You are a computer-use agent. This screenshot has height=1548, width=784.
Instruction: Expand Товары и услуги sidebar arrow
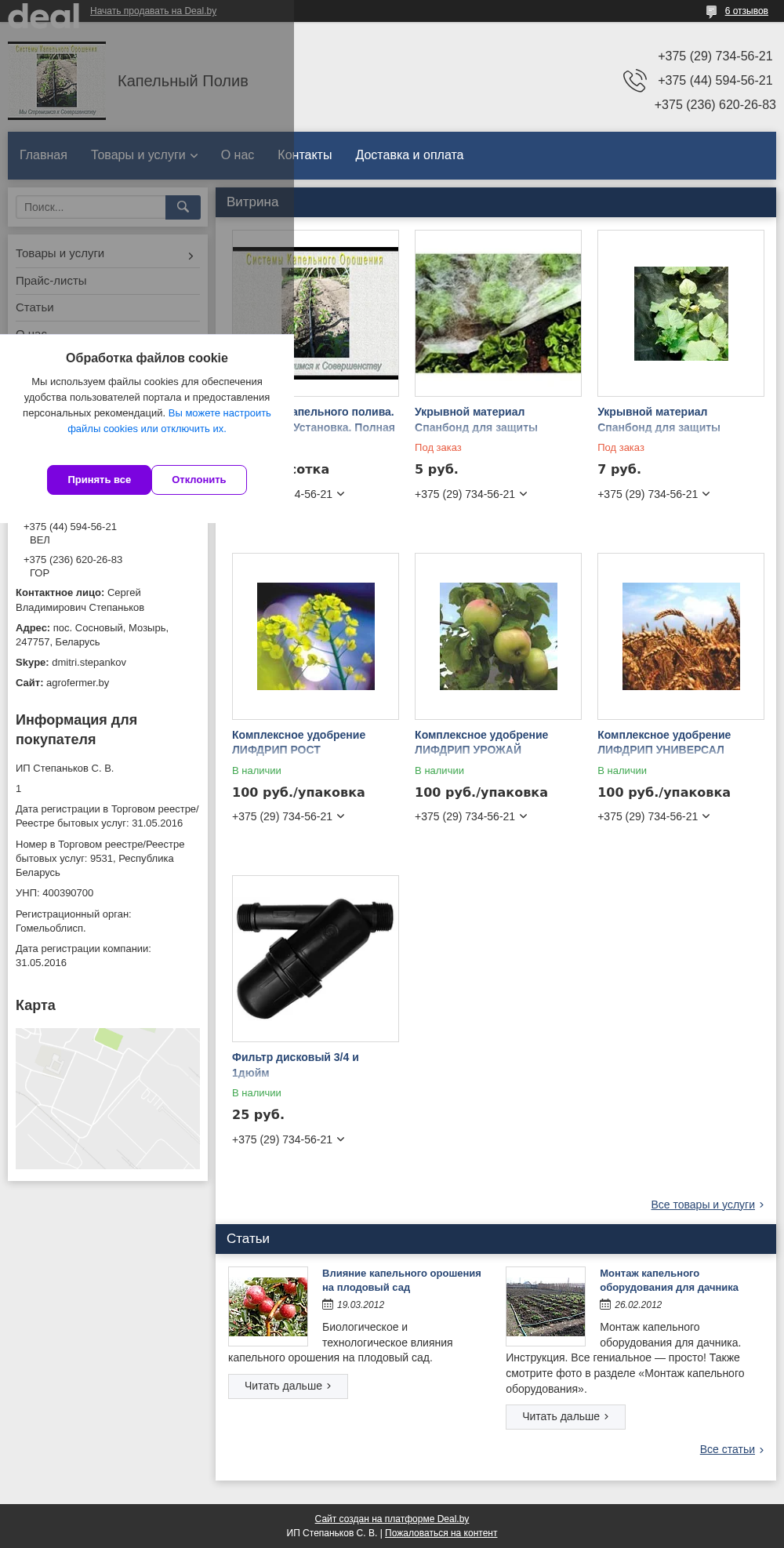[191, 256]
